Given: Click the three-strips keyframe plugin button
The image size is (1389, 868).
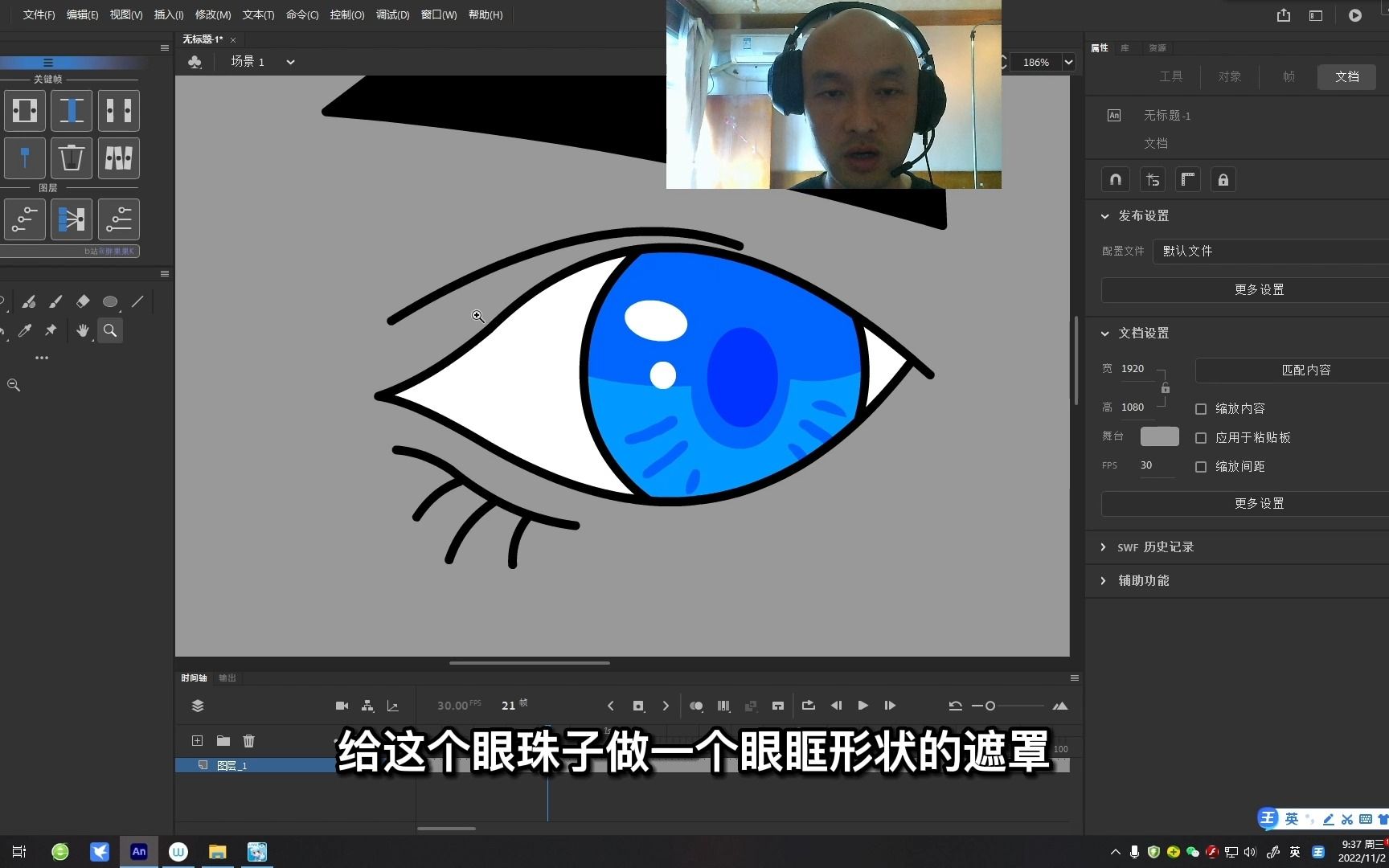Looking at the screenshot, I should pyautogui.click(x=119, y=158).
